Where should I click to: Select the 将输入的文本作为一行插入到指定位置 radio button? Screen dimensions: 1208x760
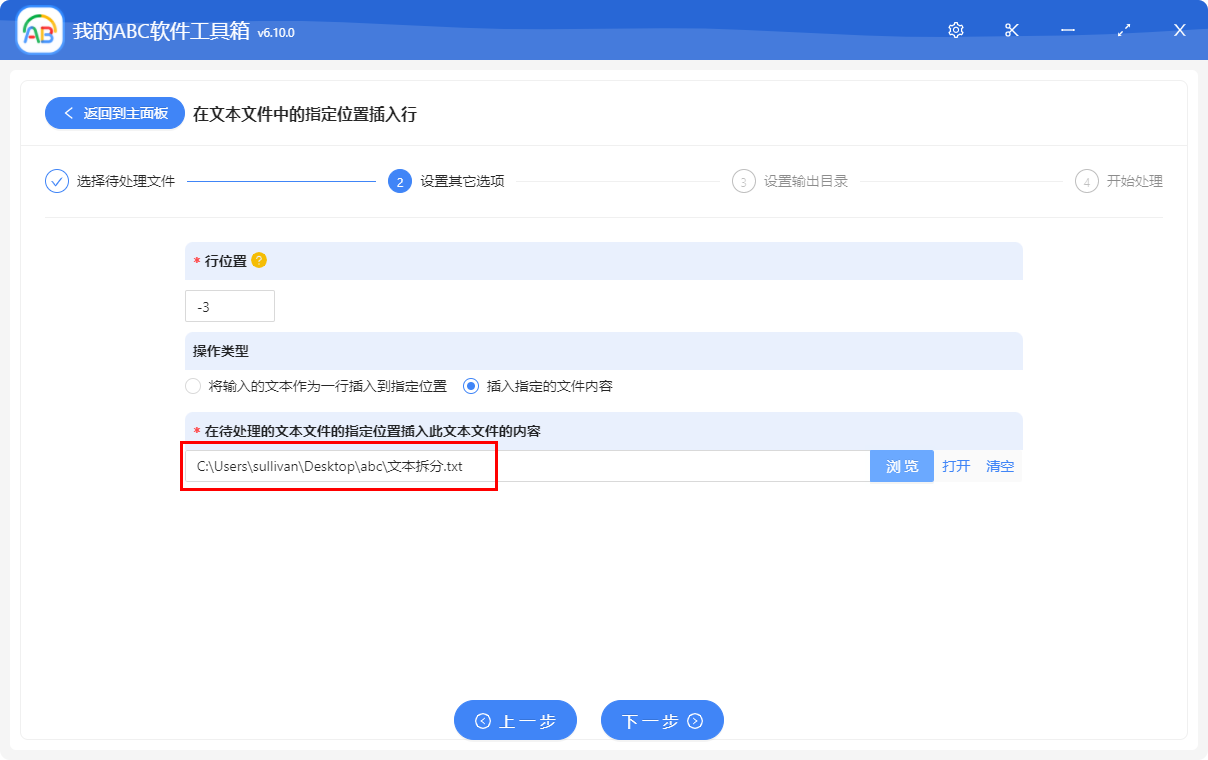[192, 385]
